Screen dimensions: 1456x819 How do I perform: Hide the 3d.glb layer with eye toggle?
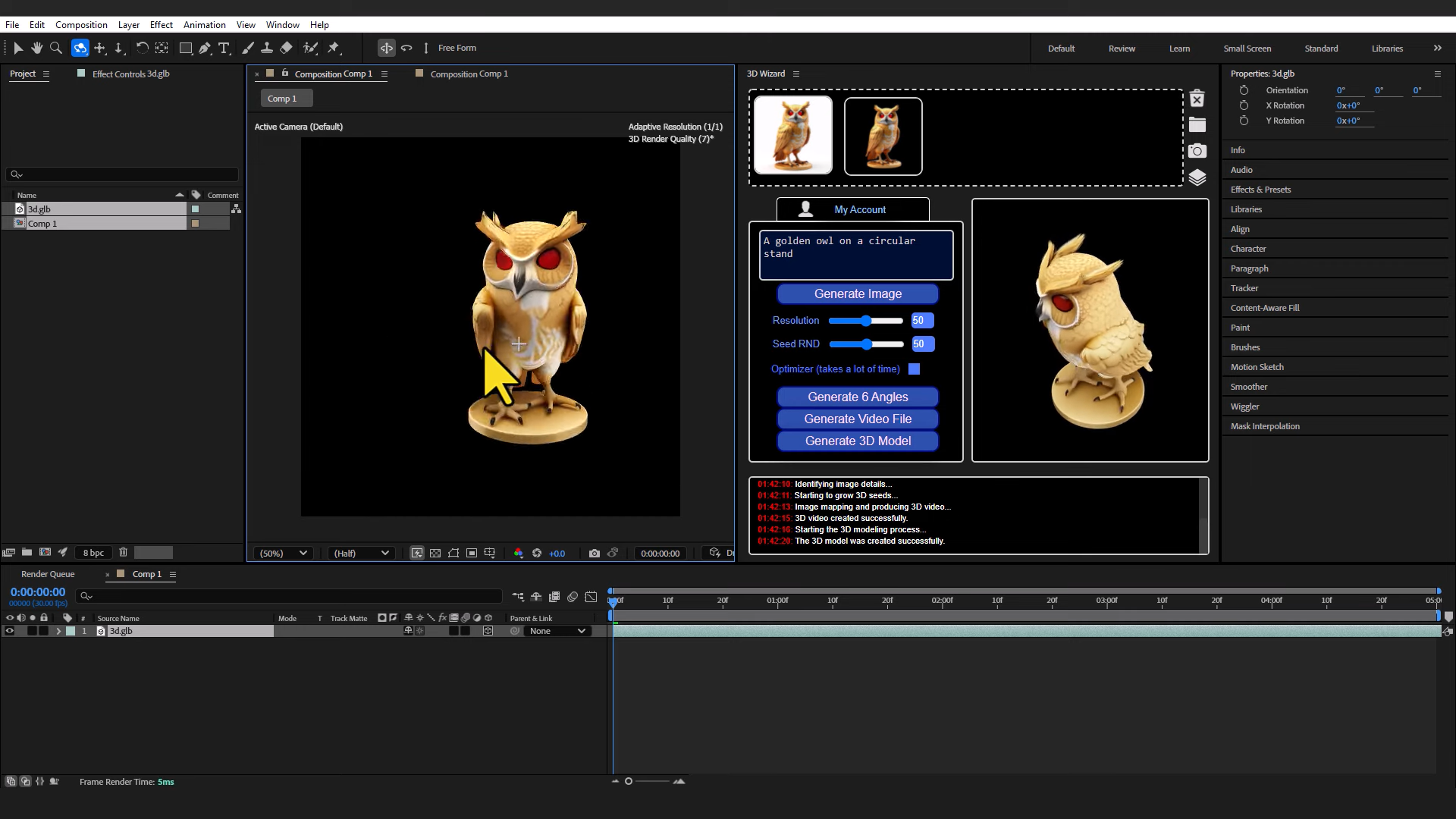10,631
